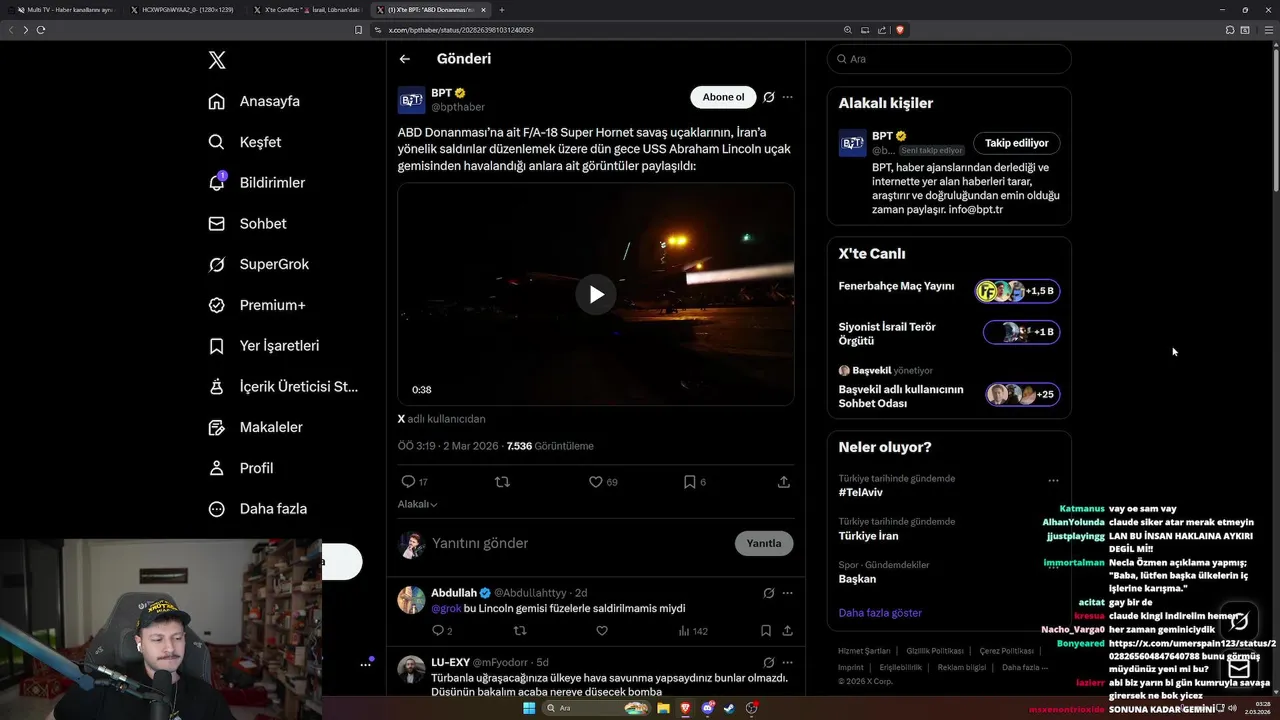Open Daha fazla menu in sidebar
Screen dimensions: 1280x720
coord(259,509)
